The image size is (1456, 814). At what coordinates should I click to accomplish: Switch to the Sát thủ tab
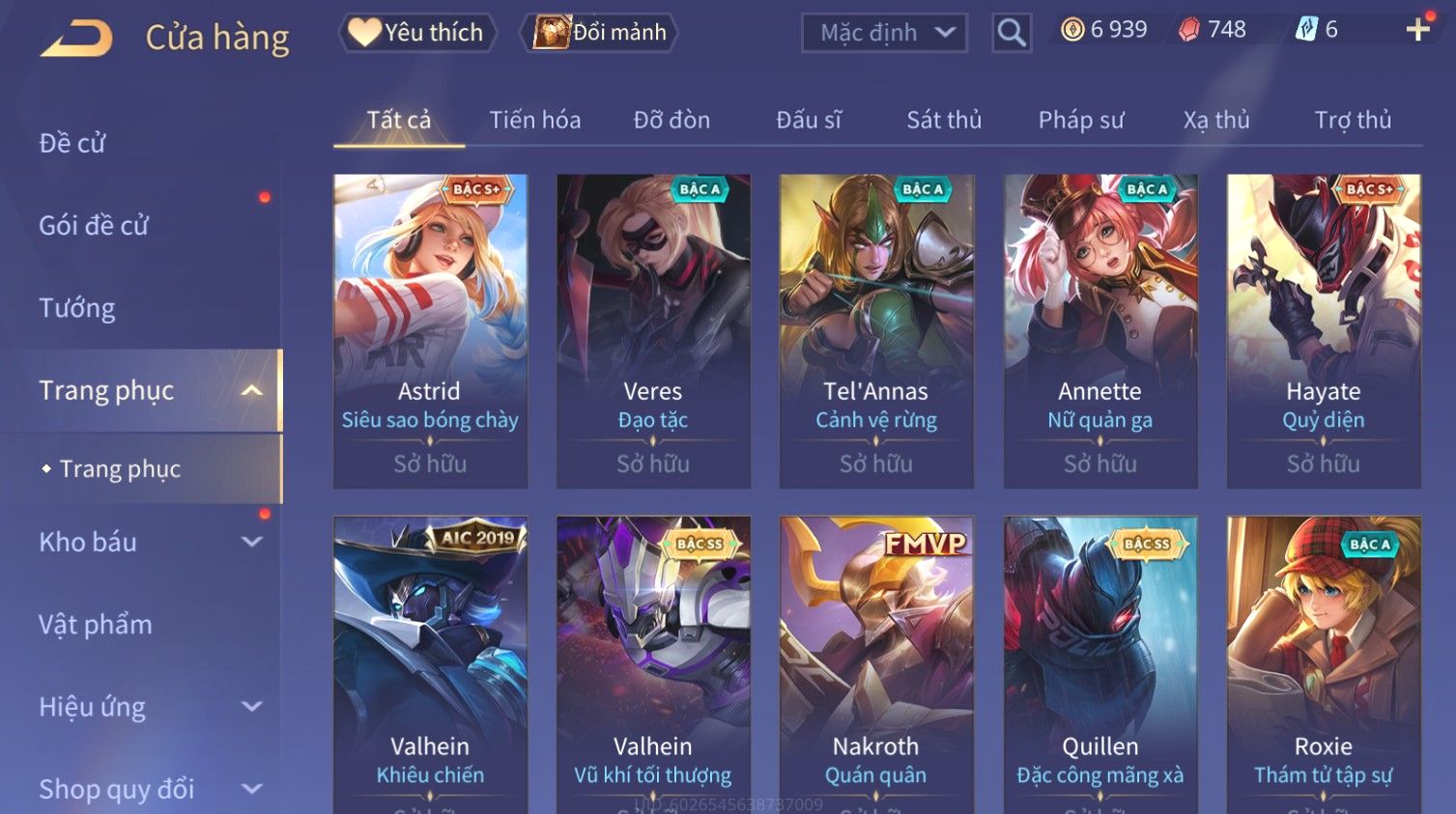point(944,120)
